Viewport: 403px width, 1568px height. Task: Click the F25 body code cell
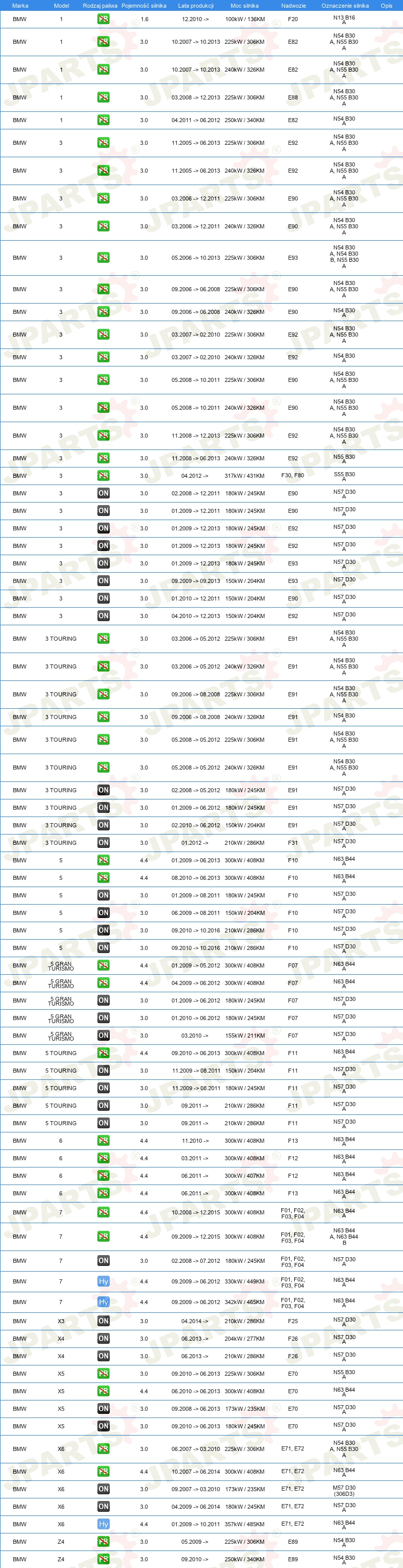[x=293, y=1321]
